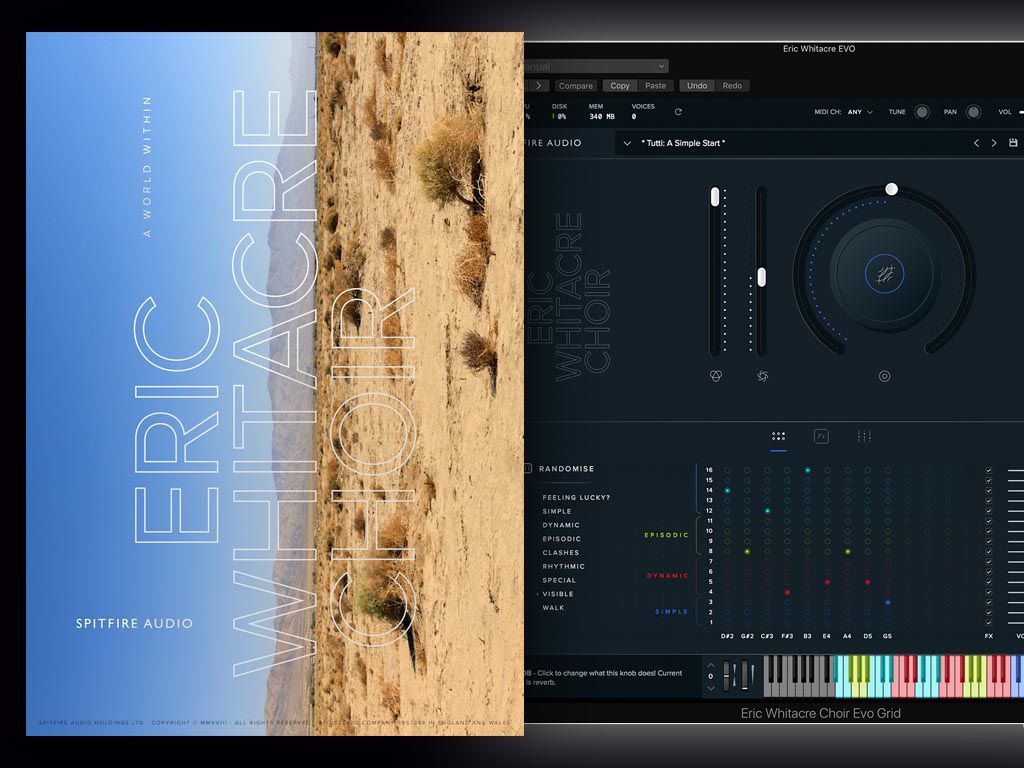This screenshot has width=1024, height=768.
Task: Toggle the FX checkbox for row 16
Action: [989, 470]
